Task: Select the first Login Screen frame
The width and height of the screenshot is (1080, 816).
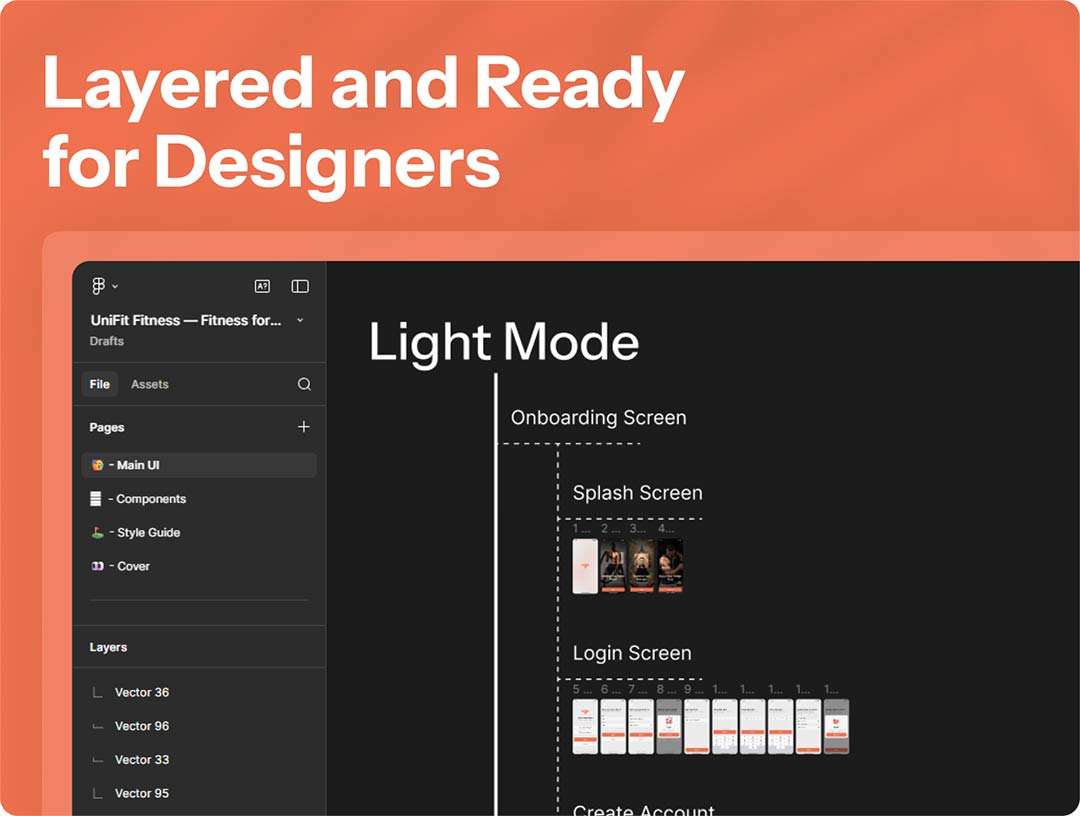Action: (x=585, y=726)
